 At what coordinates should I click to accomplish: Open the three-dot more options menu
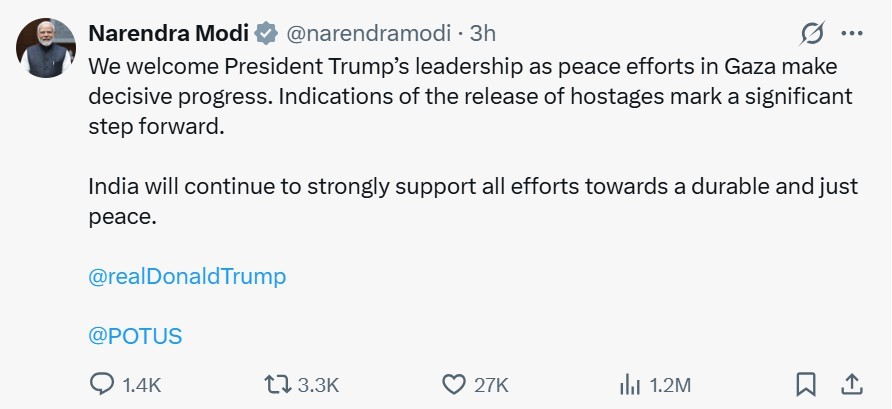(x=852, y=33)
